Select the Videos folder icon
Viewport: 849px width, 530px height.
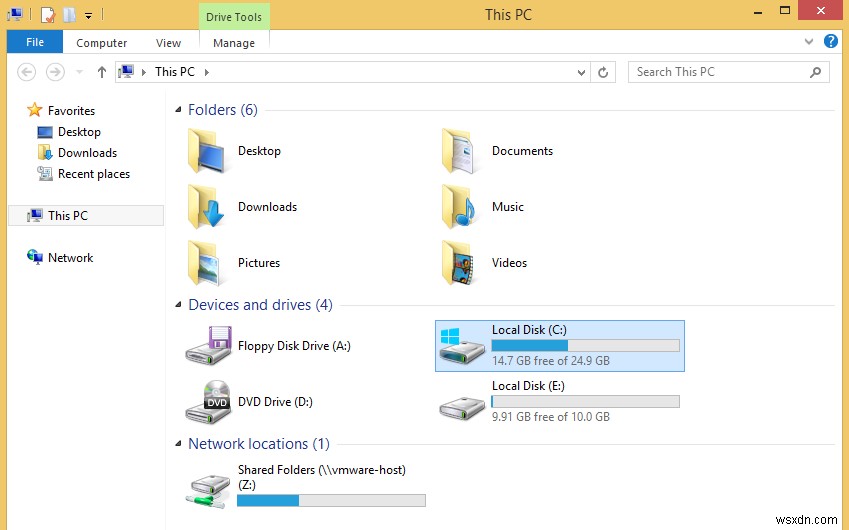coord(459,263)
